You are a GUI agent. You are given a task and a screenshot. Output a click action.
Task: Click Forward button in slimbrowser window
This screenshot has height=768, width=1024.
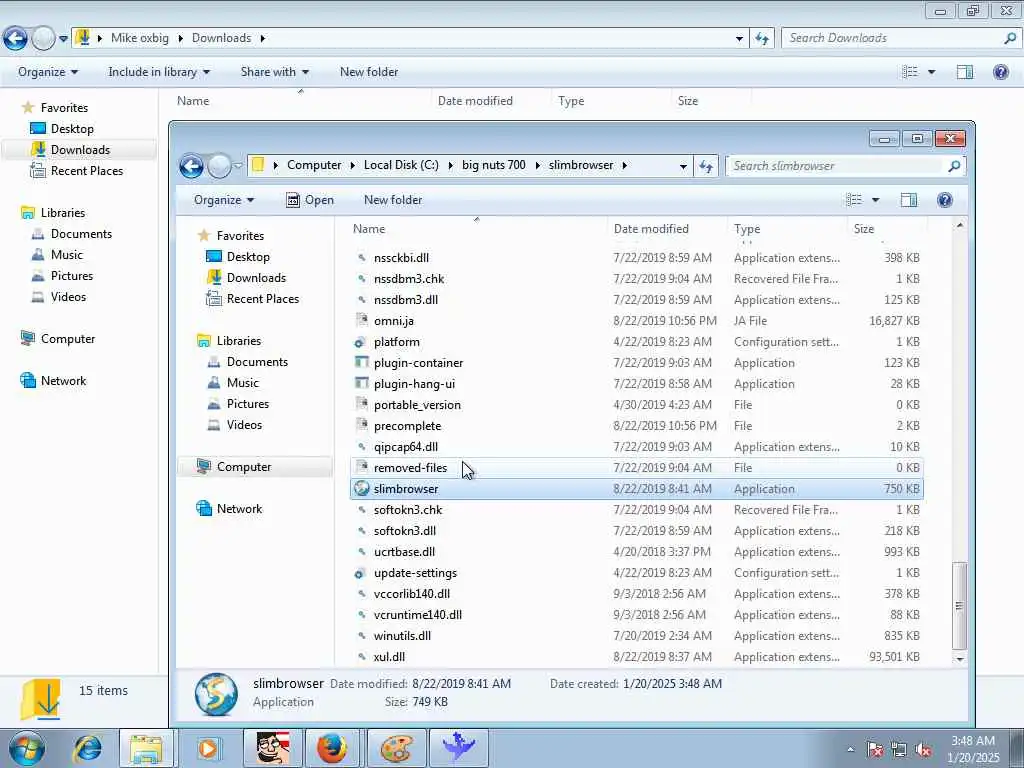coord(219,166)
